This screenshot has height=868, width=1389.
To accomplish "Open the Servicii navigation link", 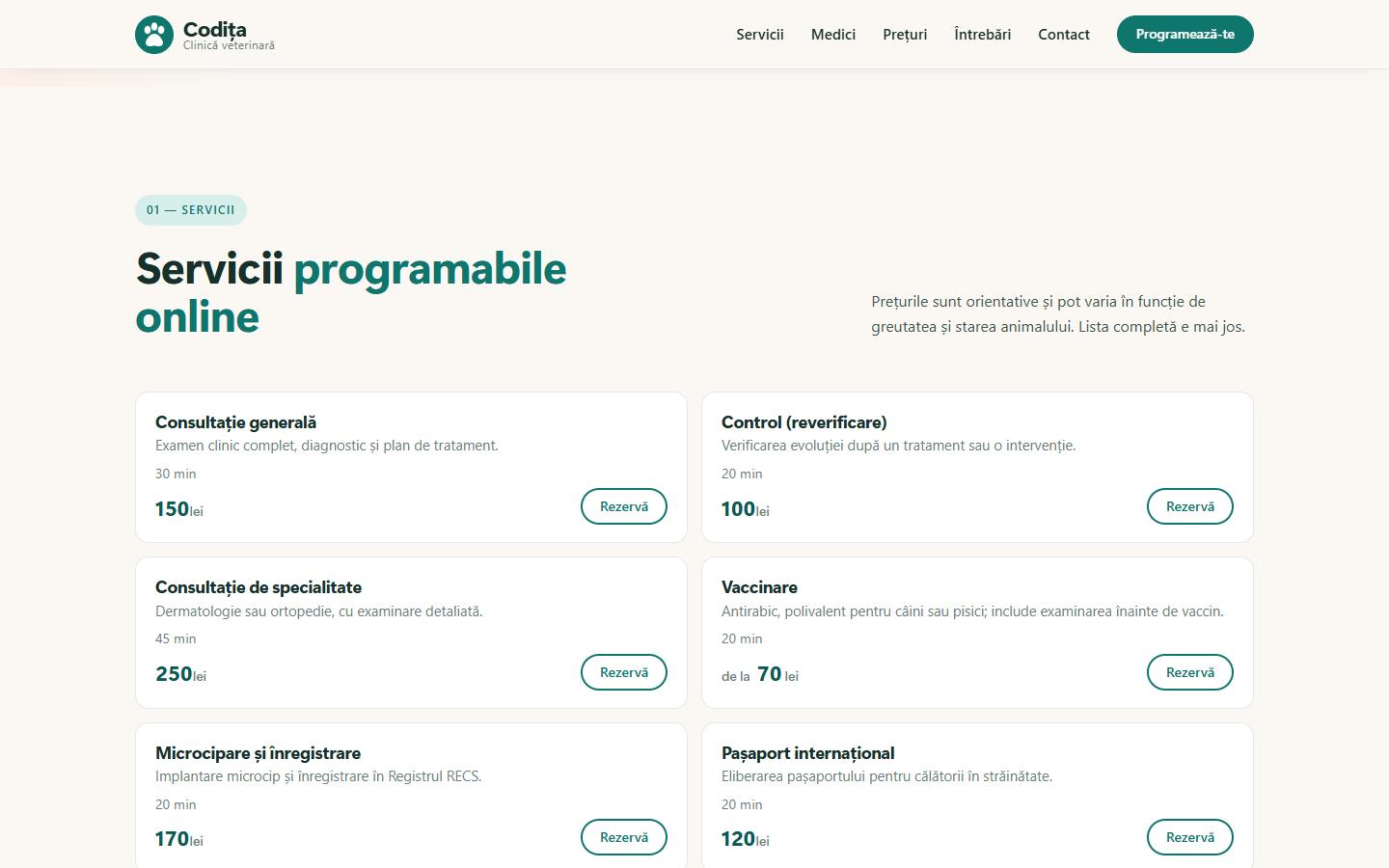I will [760, 35].
